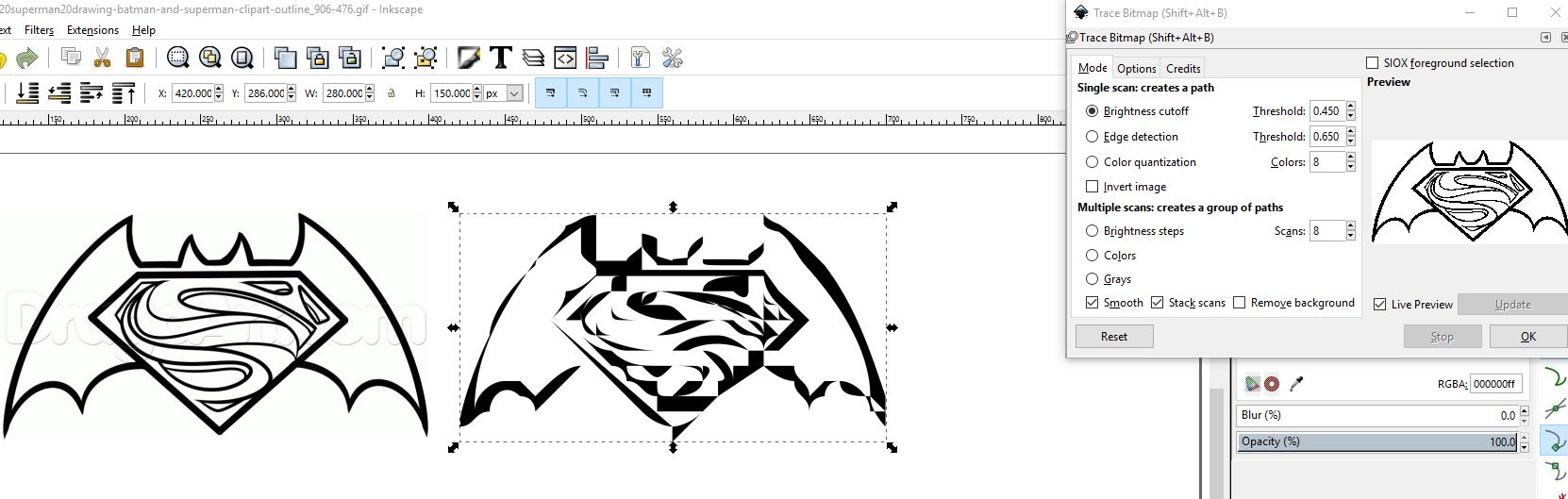
Task: Increase the Scans count stepper
Action: pos(1351,226)
